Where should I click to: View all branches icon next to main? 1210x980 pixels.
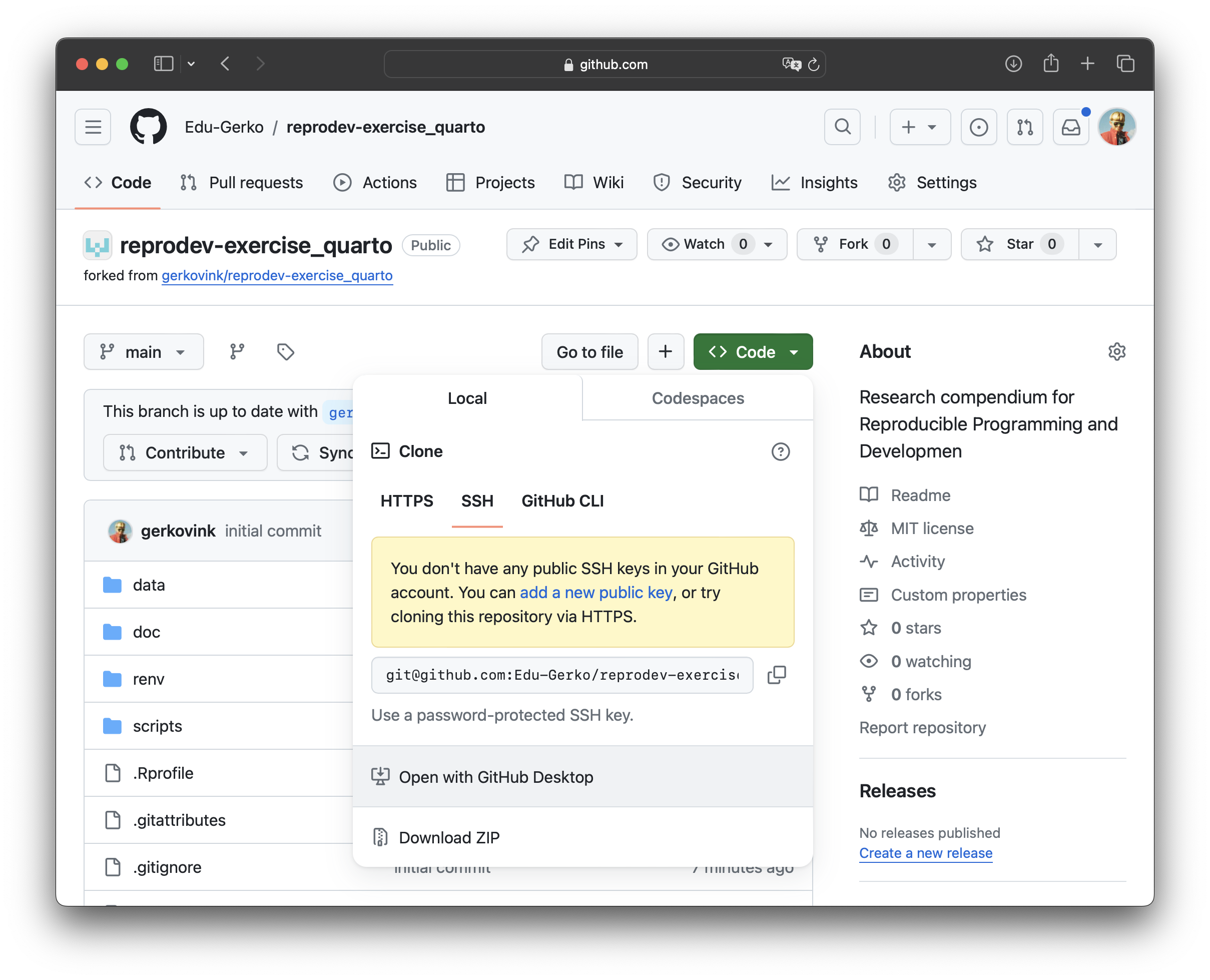pyautogui.click(x=237, y=352)
